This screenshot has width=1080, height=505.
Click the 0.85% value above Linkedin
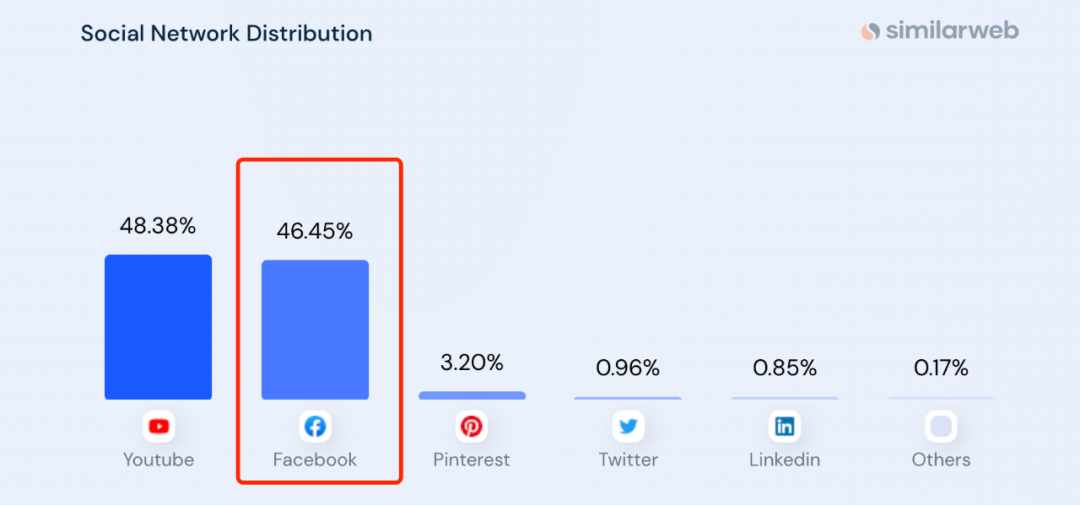785,369
